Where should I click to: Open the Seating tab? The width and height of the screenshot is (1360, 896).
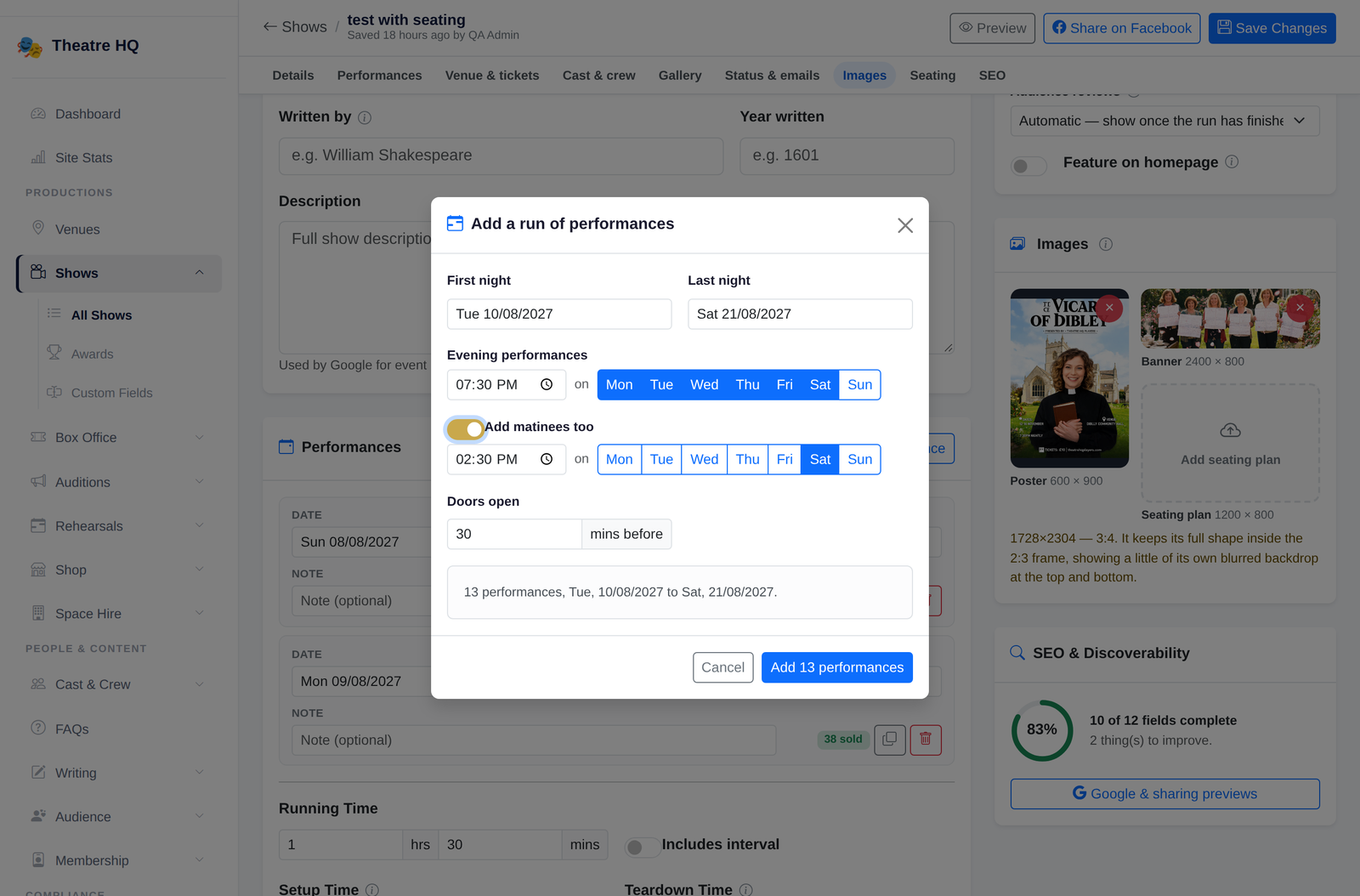click(x=932, y=76)
